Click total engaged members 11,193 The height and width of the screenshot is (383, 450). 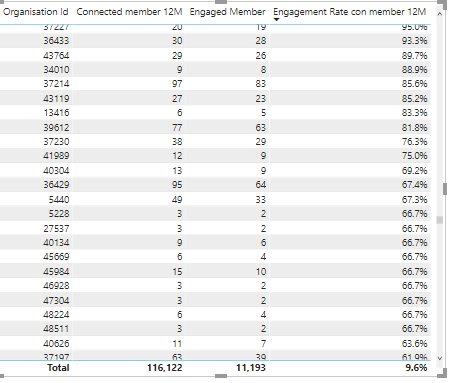pos(251,368)
